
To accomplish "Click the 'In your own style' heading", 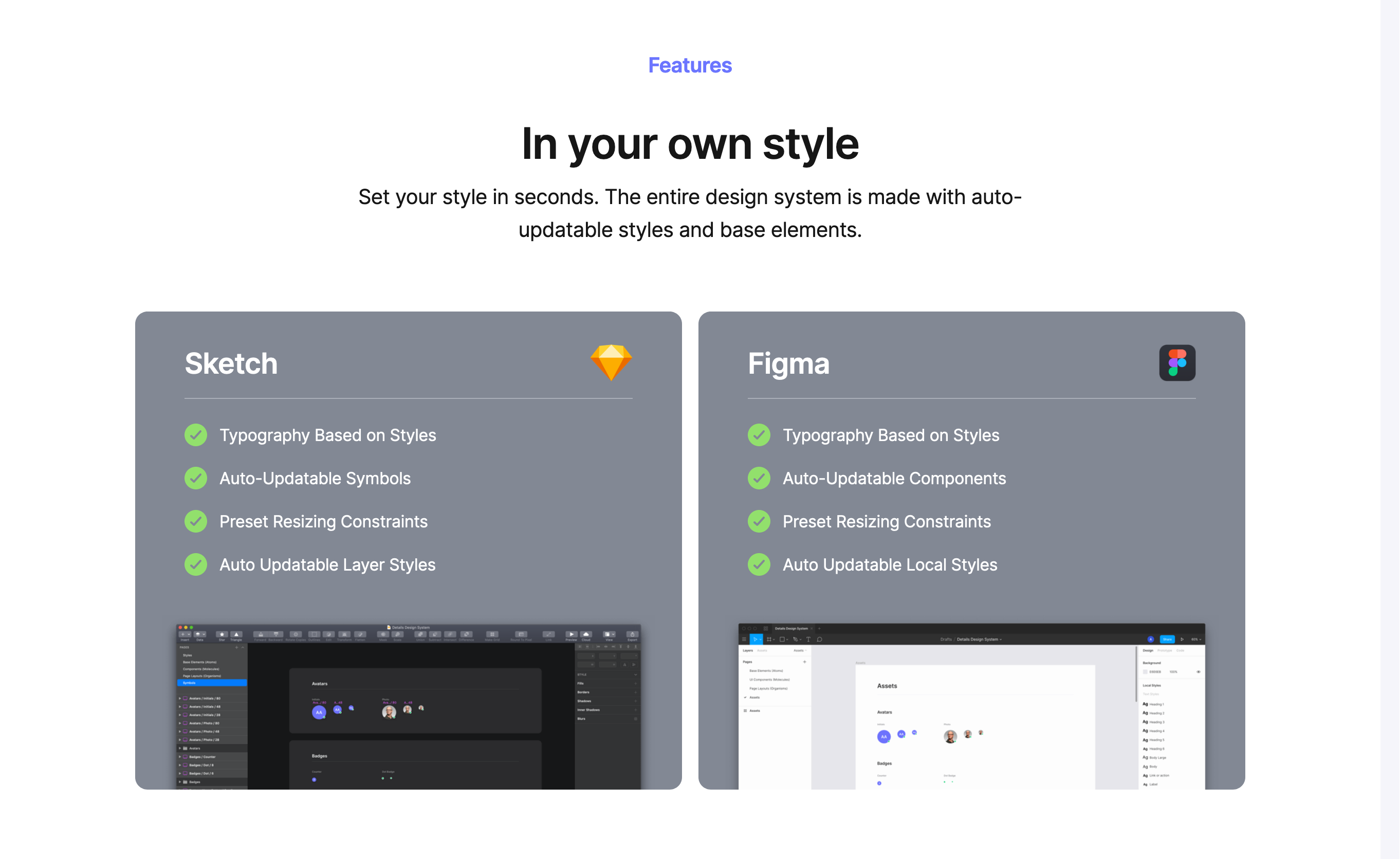I will 690,144.
